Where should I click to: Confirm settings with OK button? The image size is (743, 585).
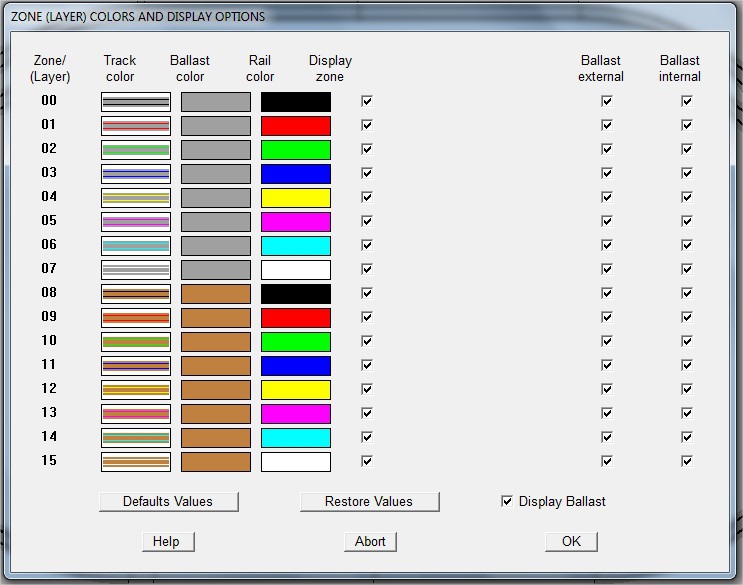571,541
